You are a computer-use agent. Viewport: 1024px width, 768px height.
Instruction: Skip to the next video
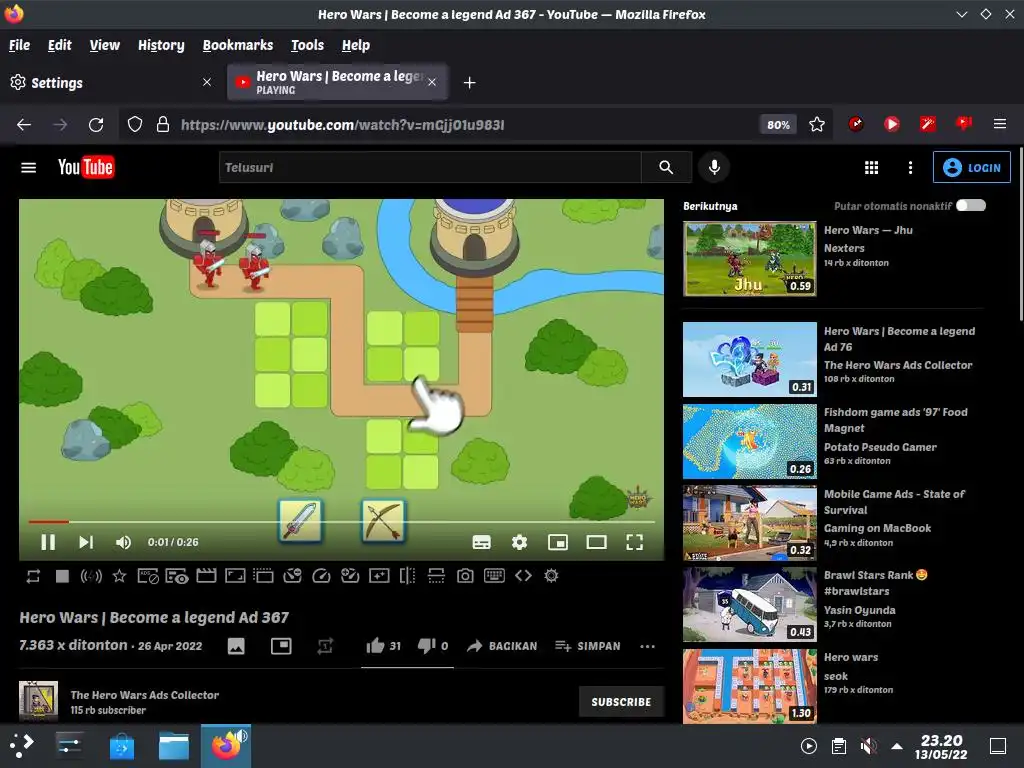(x=86, y=542)
